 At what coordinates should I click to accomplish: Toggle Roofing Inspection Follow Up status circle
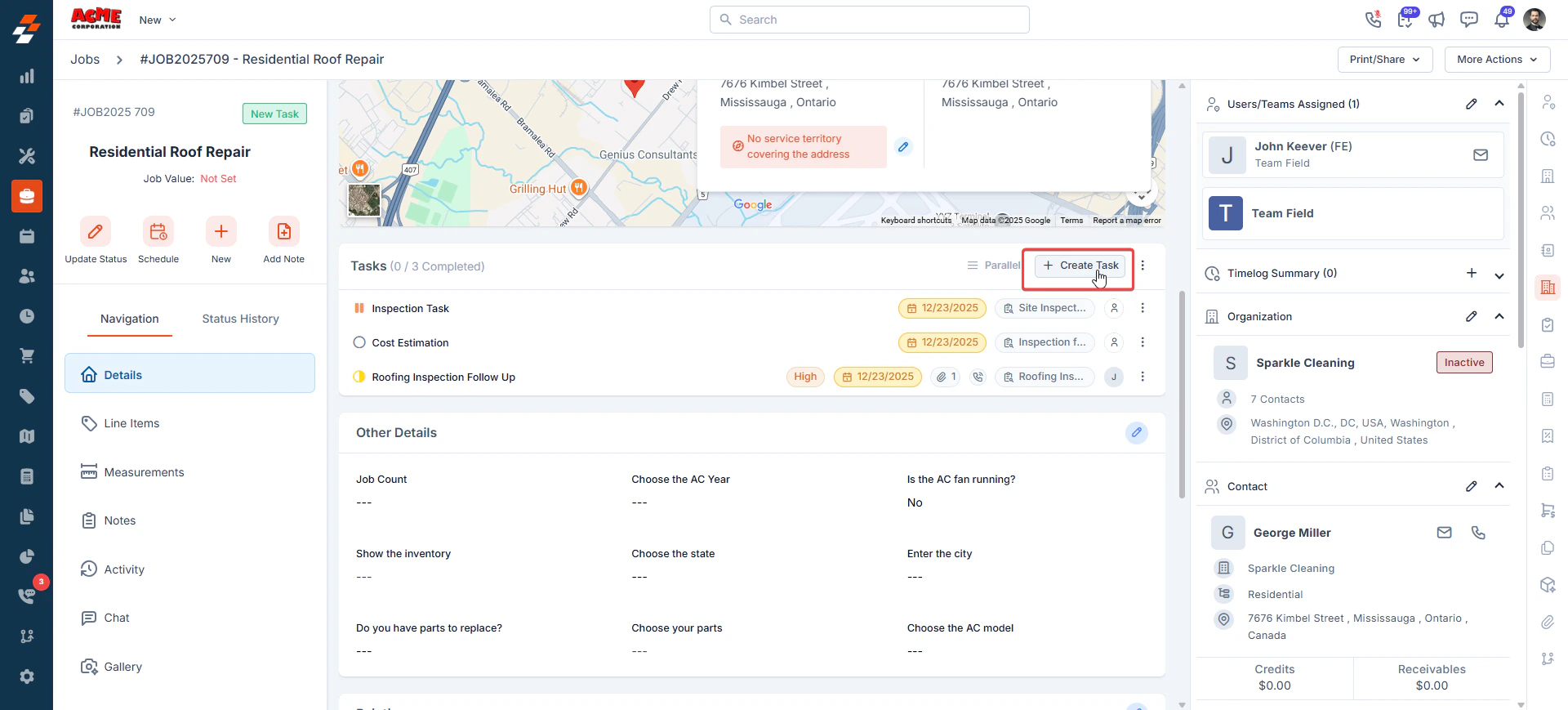pos(359,377)
